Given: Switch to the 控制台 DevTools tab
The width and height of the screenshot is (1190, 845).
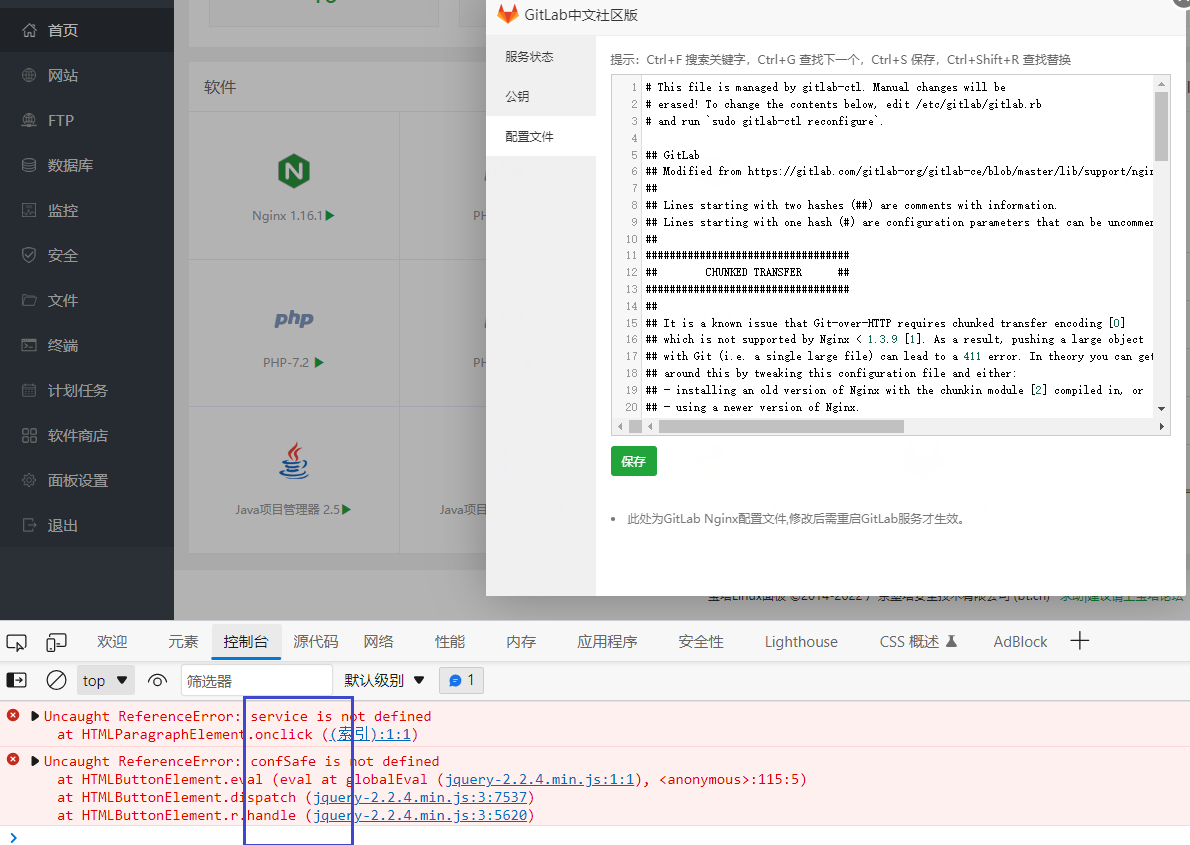Looking at the screenshot, I should click(x=246, y=642).
